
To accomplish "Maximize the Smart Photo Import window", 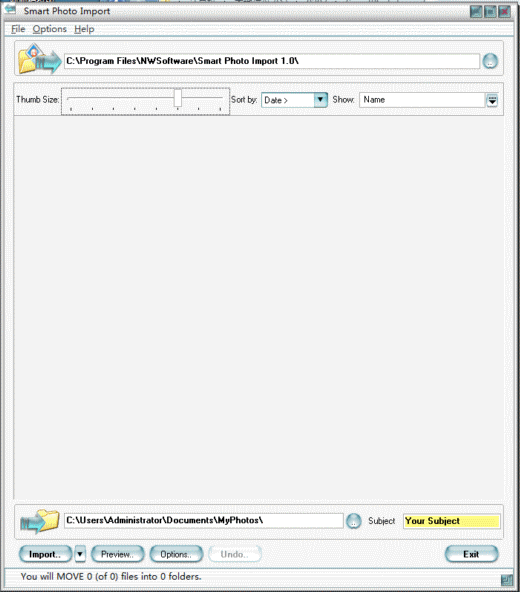I will [x=490, y=12].
